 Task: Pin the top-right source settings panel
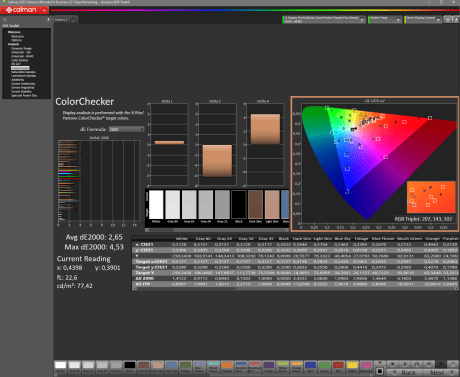point(455,20)
